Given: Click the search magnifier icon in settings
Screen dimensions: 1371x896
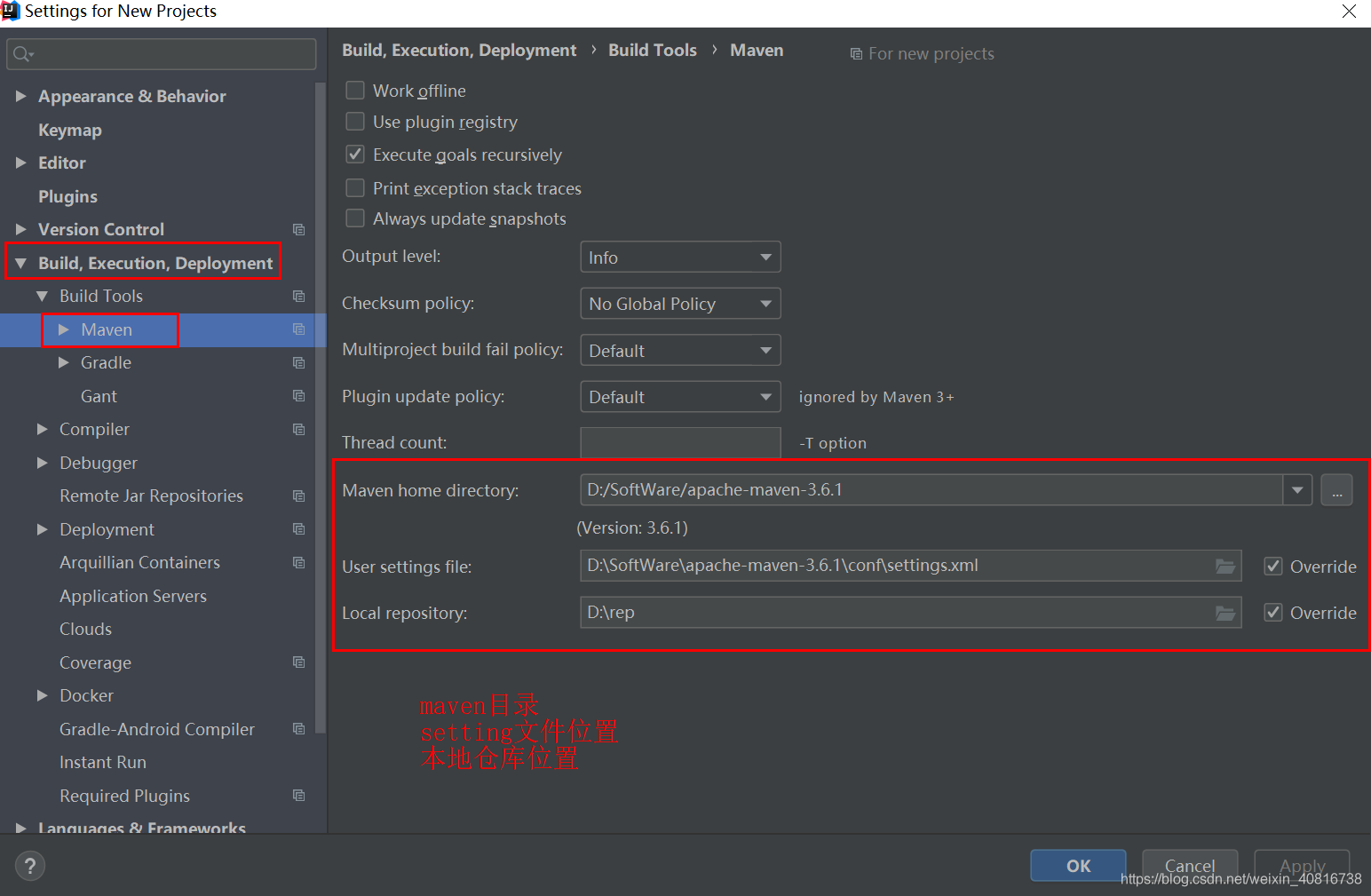Looking at the screenshot, I should tap(22, 54).
